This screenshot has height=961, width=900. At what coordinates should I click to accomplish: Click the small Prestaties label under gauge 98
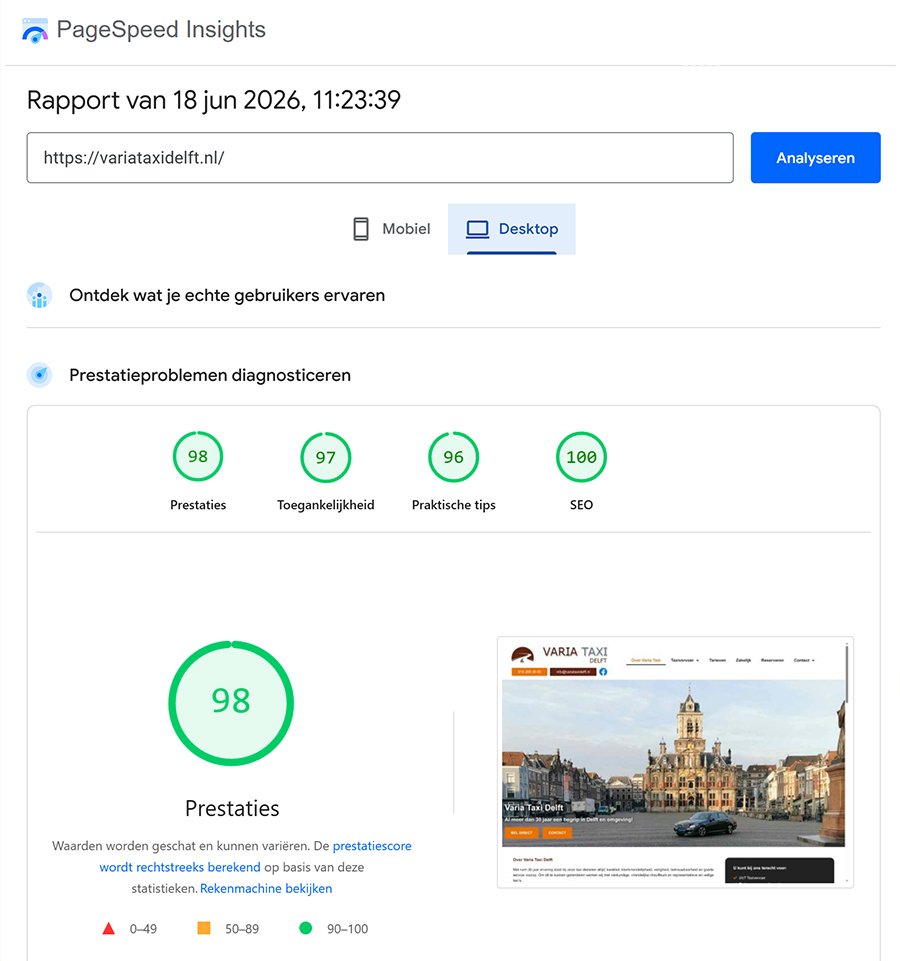198,505
